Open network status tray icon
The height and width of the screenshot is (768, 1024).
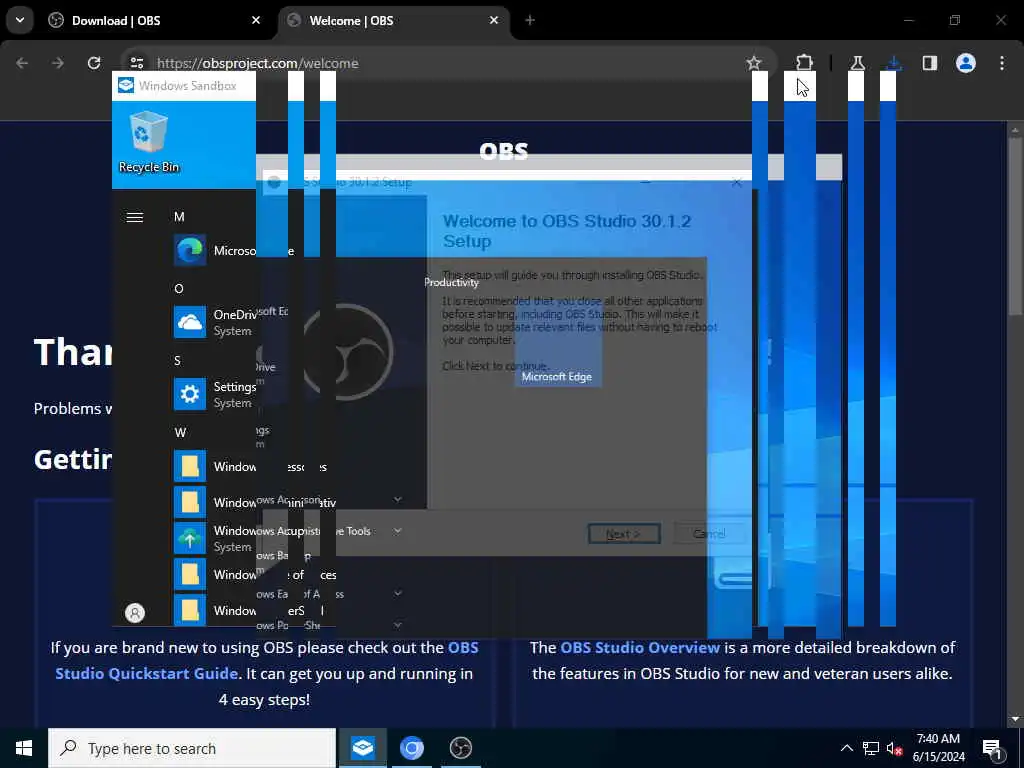pyautogui.click(x=871, y=748)
